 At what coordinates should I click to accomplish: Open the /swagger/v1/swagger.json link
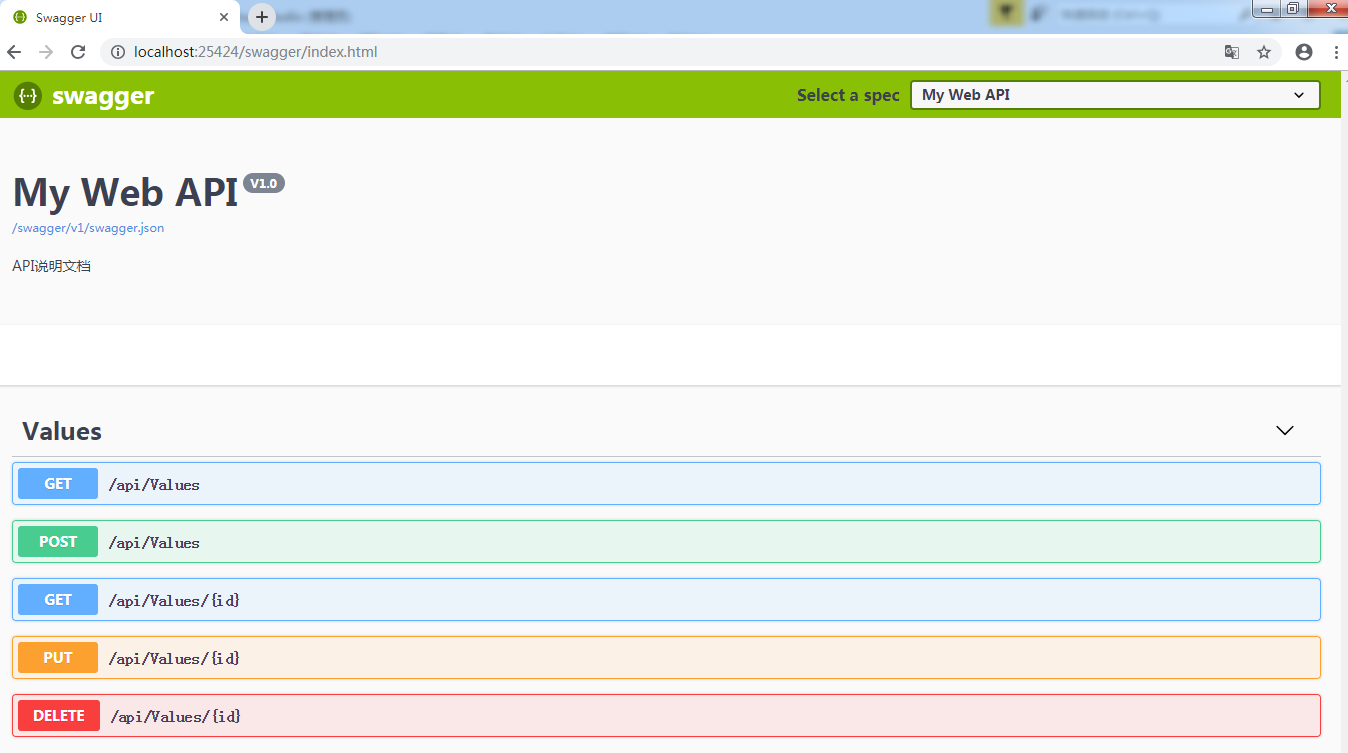(x=88, y=228)
